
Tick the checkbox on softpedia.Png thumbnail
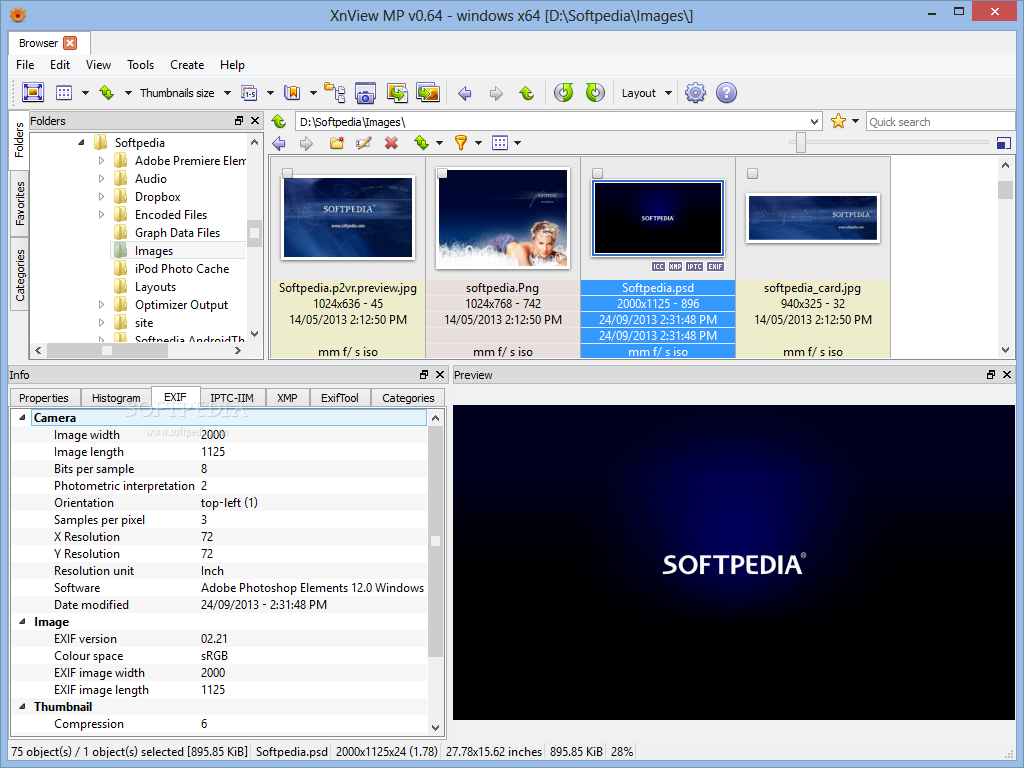point(442,173)
